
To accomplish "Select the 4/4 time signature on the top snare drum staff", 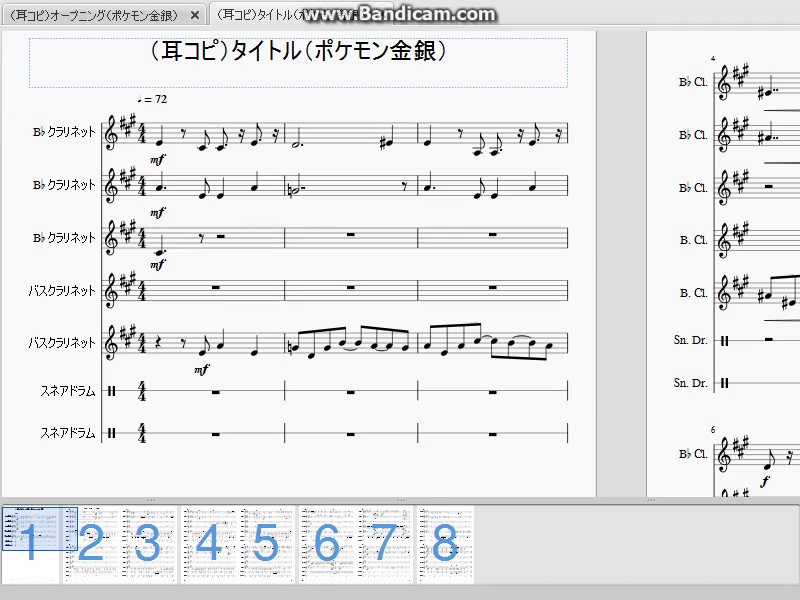I will point(142,391).
